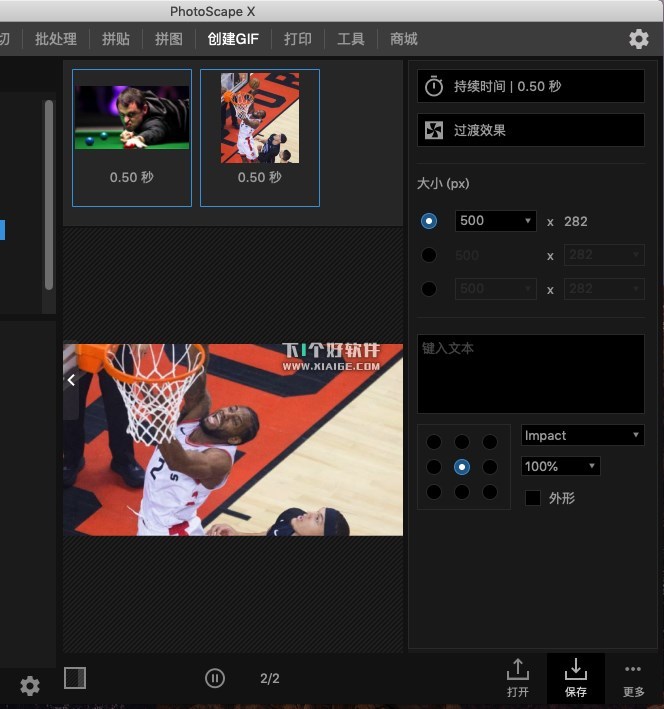
Task: Open the 更多 (More) options menu
Action: click(x=632, y=677)
